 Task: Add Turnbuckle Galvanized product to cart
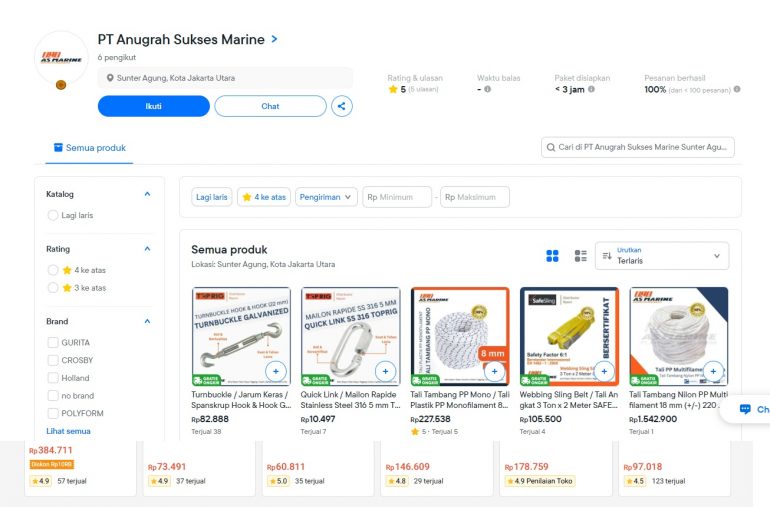click(276, 371)
